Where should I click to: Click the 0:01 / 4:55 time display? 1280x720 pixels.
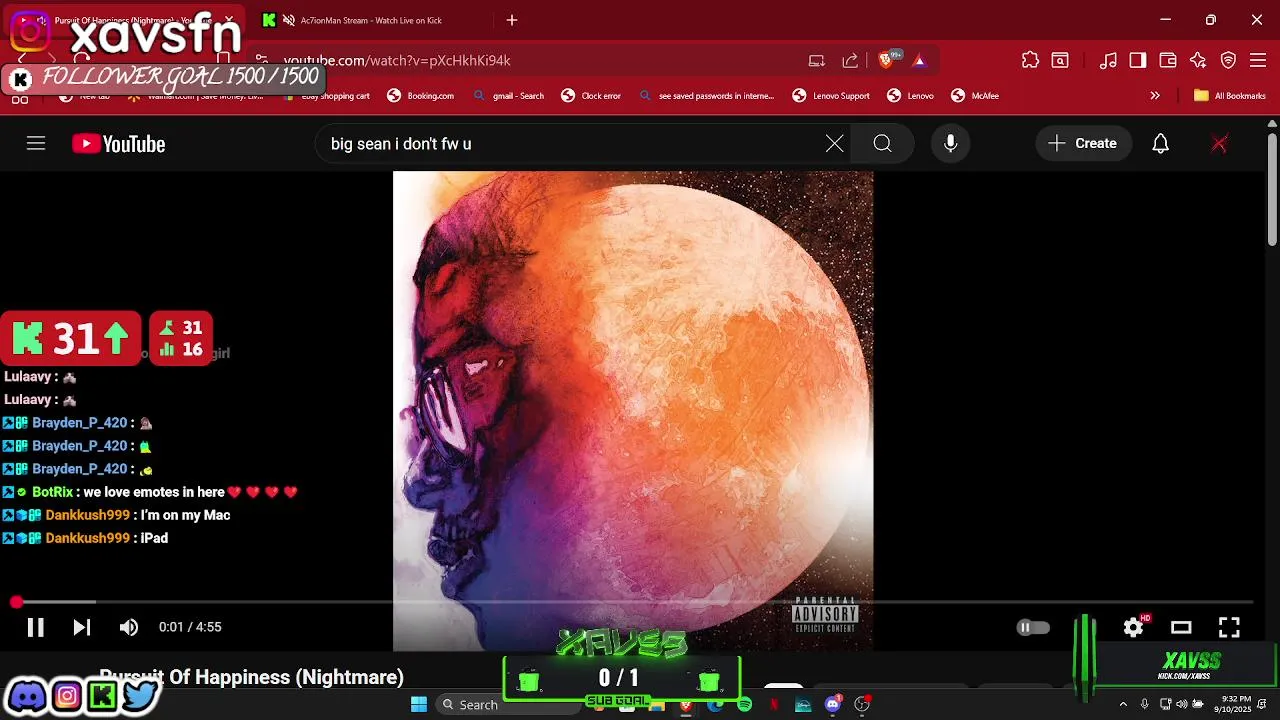[x=190, y=627]
